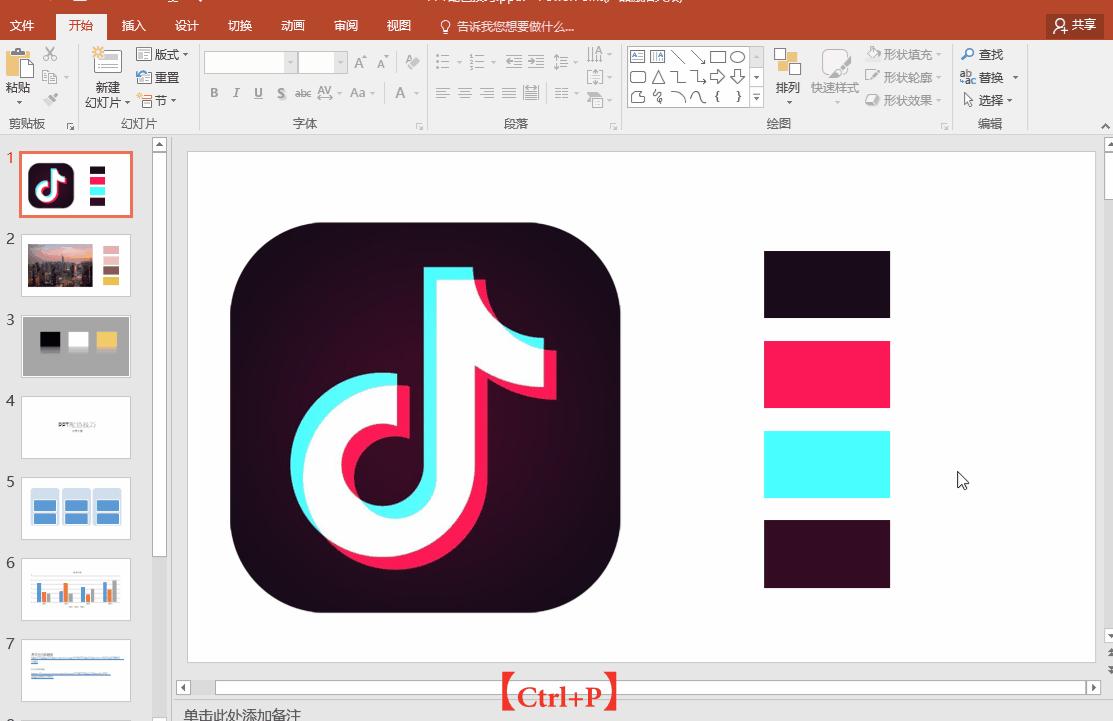
Task: Expand the Section (节) dropdown
Action: pyautogui.click(x=158, y=100)
